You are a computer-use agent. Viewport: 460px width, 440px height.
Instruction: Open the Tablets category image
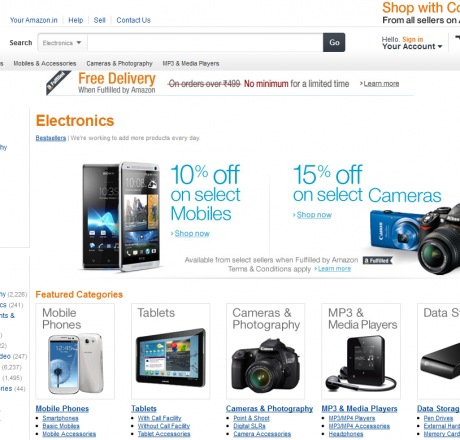pos(171,358)
